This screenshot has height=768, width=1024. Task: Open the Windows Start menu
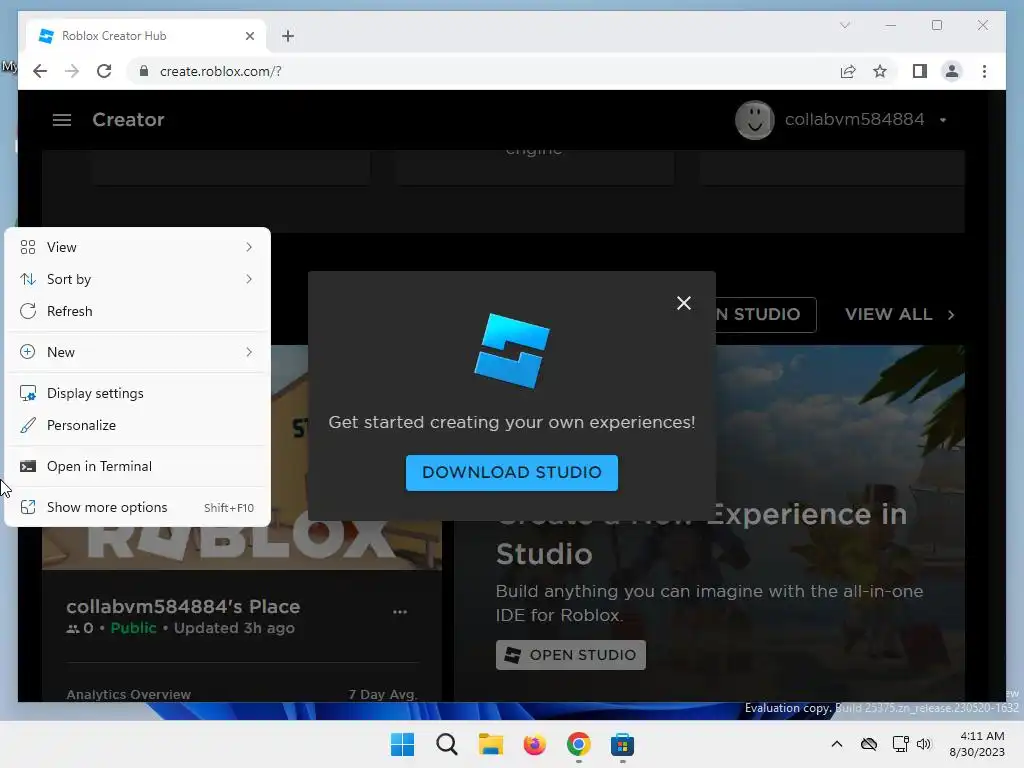(x=402, y=744)
